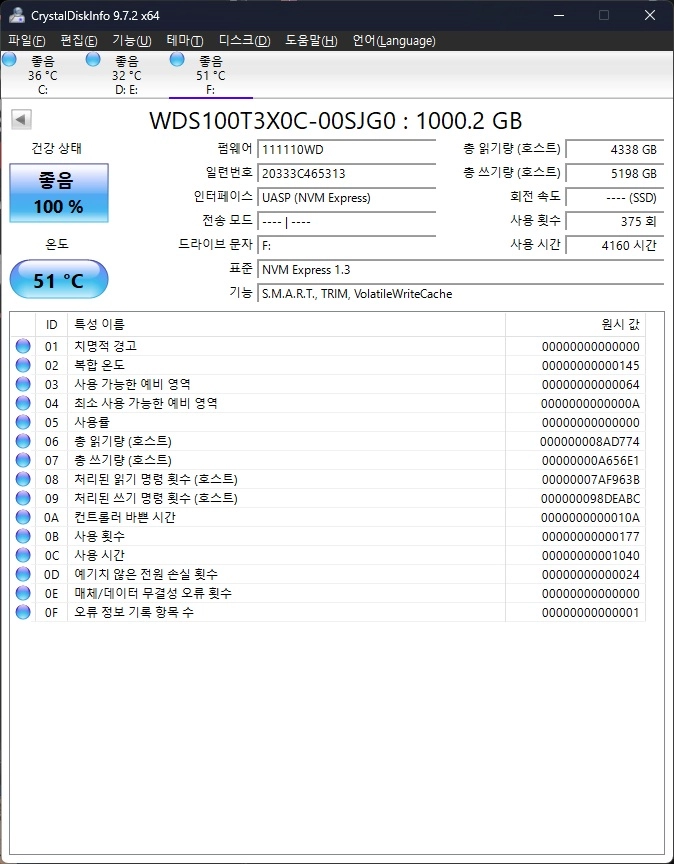Click the 좋음 100 % health status button
The height and width of the screenshot is (864, 674).
point(59,193)
